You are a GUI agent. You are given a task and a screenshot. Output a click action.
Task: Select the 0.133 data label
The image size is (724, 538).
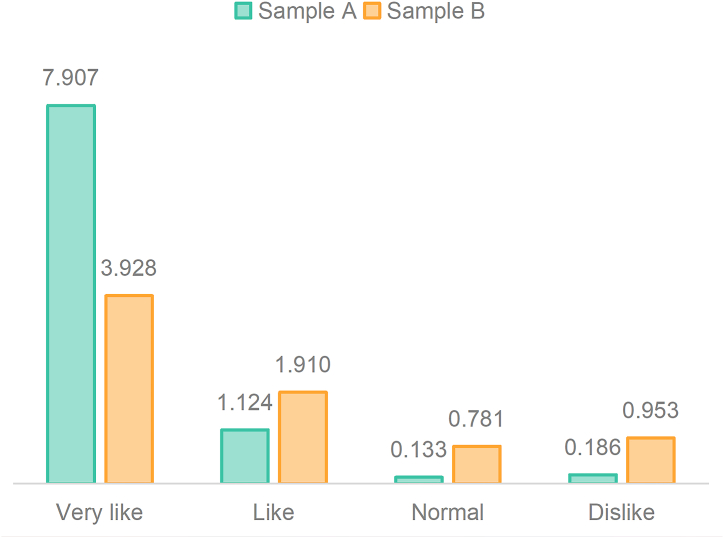(418, 449)
